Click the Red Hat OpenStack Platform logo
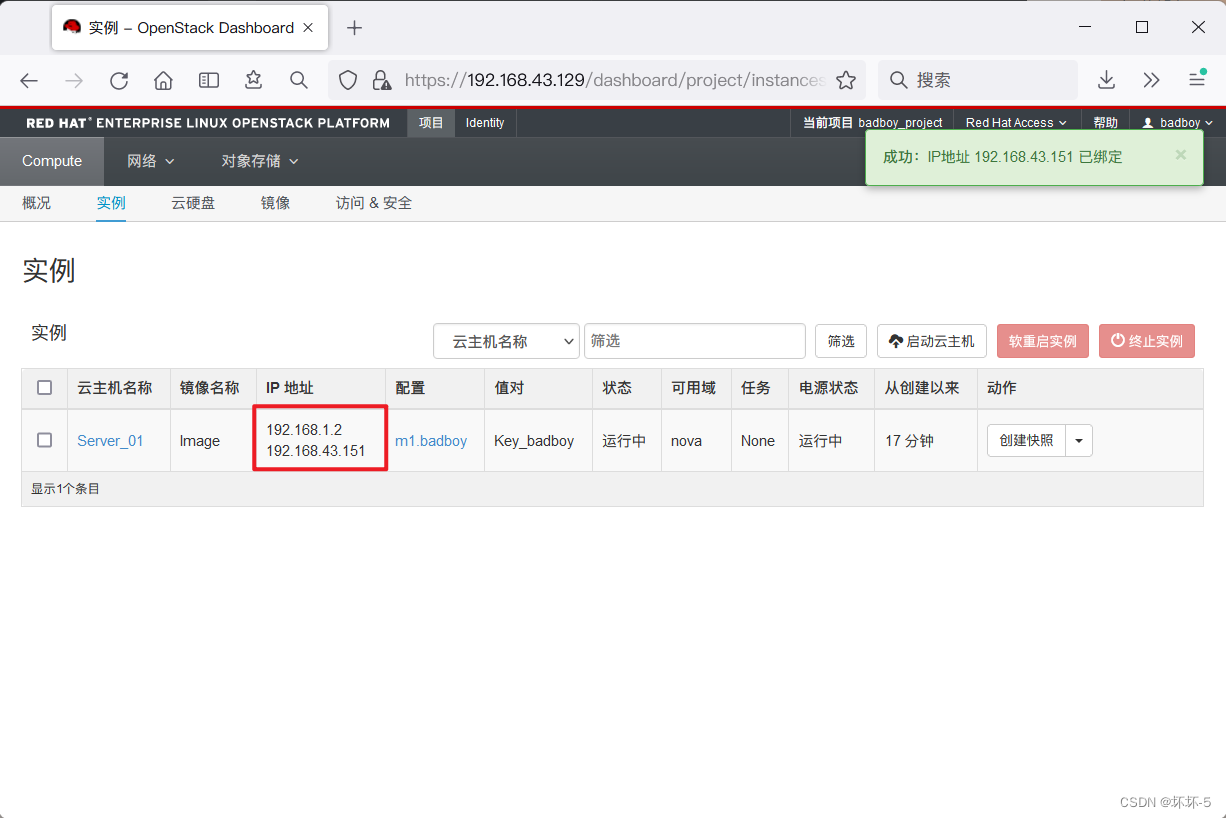Image resolution: width=1226 pixels, height=818 pixels. point(208,123)
